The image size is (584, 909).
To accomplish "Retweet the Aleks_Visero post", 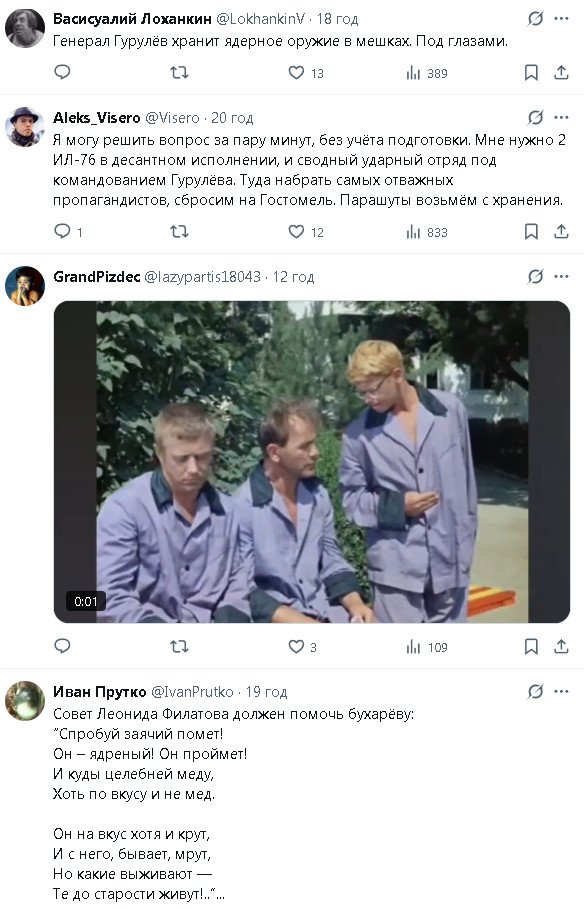I will (179, 232).
